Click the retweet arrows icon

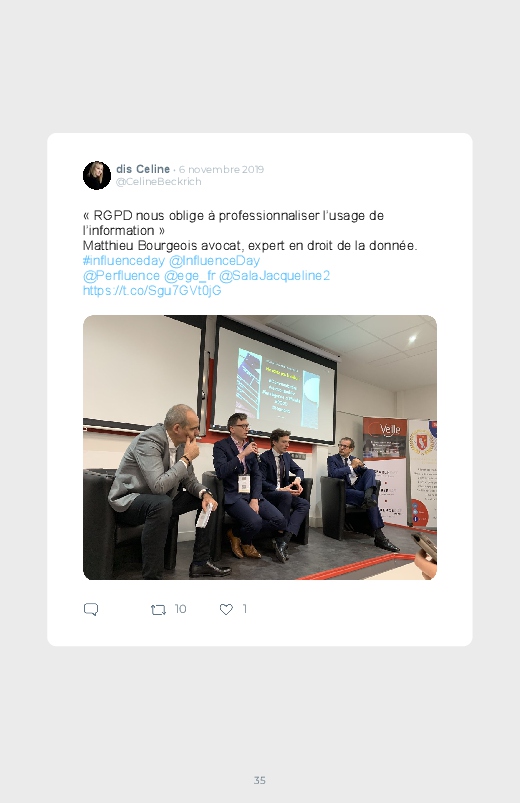(158, 609)
